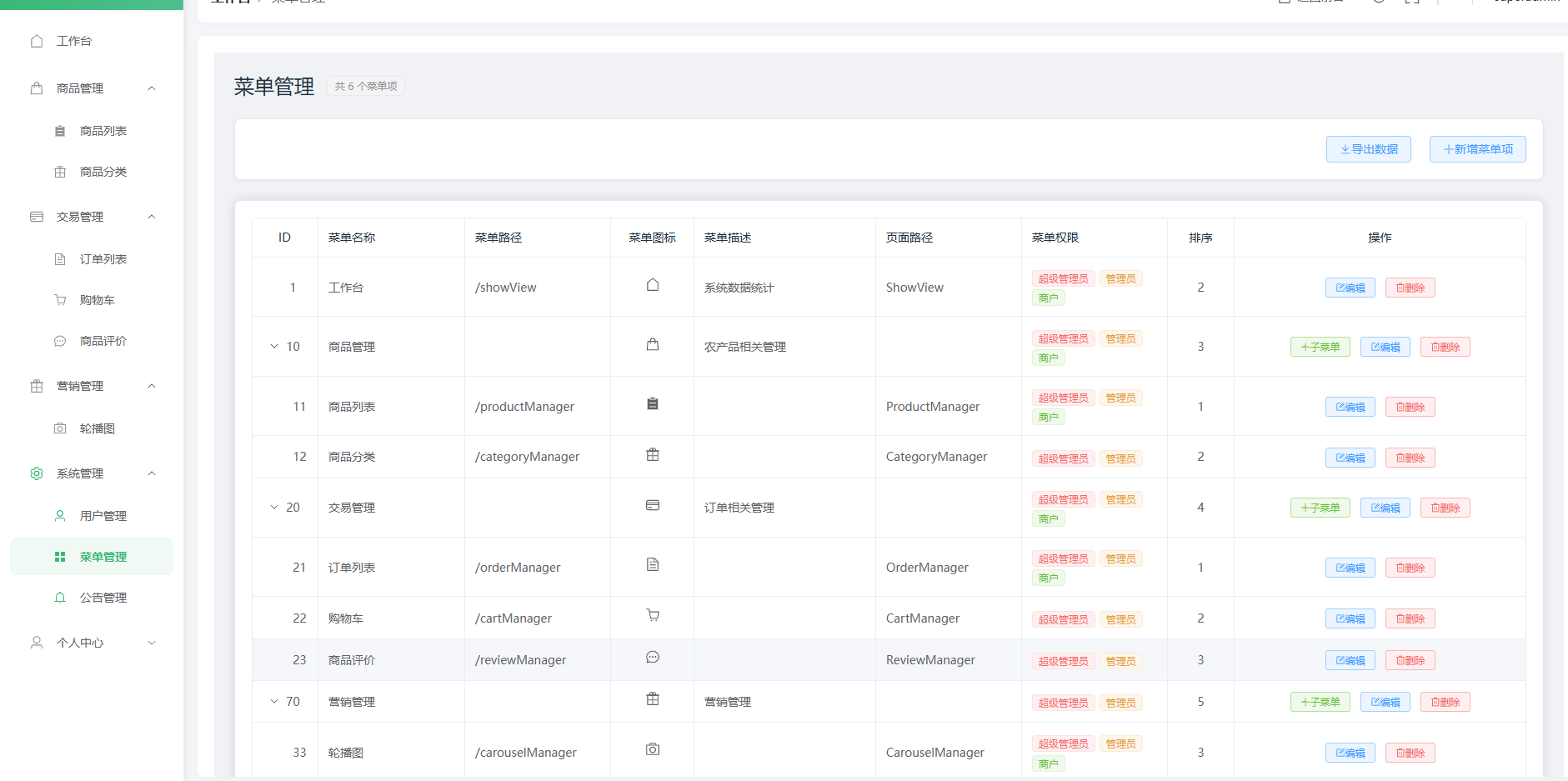Click the gear icon beside 系统管理
The width and height of the screenshot is (1568, 781).
[37, 473]
